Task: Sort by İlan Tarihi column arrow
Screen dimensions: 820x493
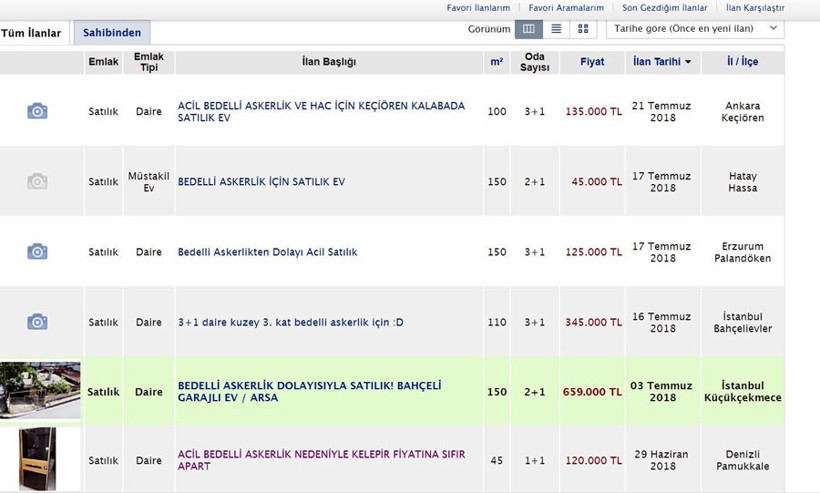Action: pos(688,62)
